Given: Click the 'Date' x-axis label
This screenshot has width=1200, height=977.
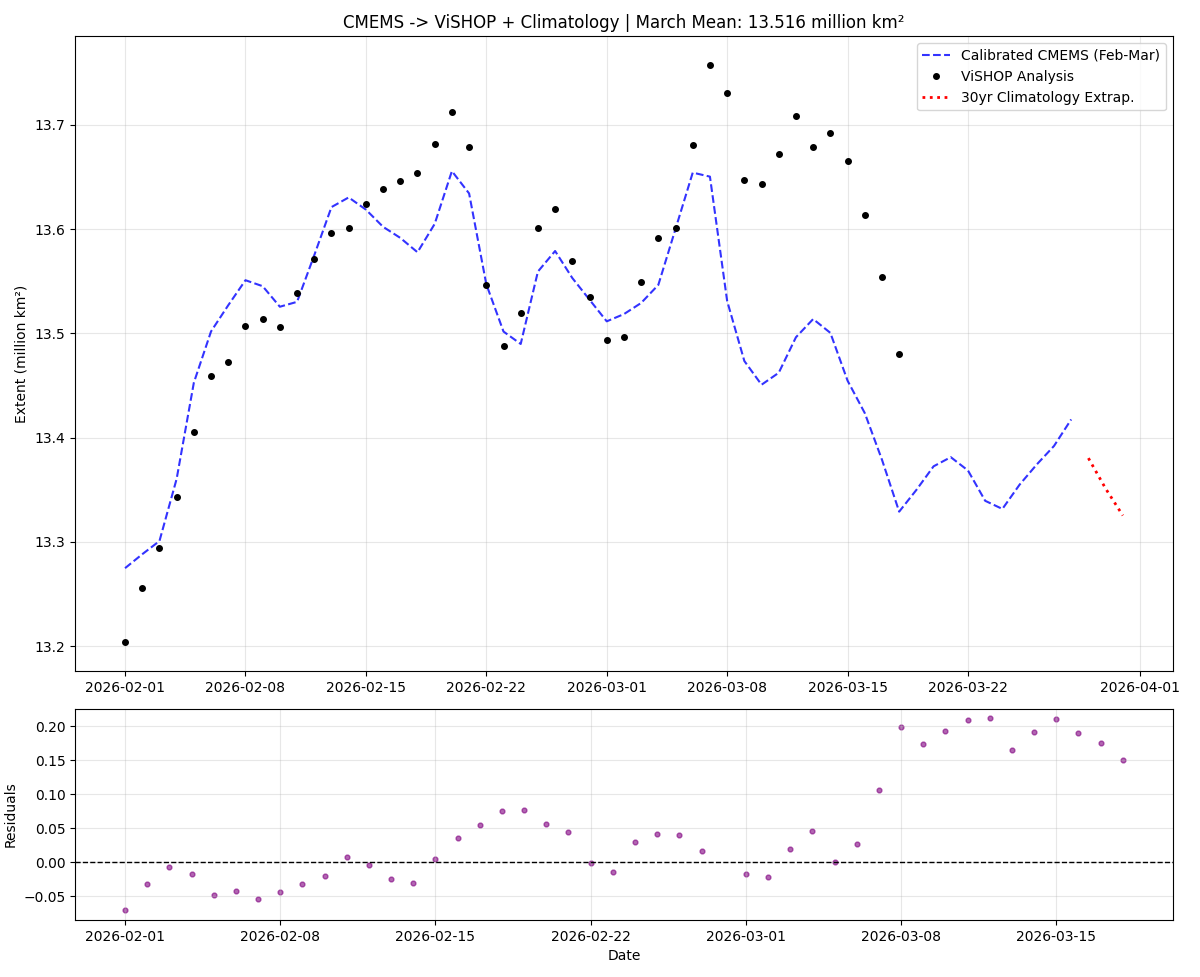Looking at the screenshot, I should pos(623,955).
